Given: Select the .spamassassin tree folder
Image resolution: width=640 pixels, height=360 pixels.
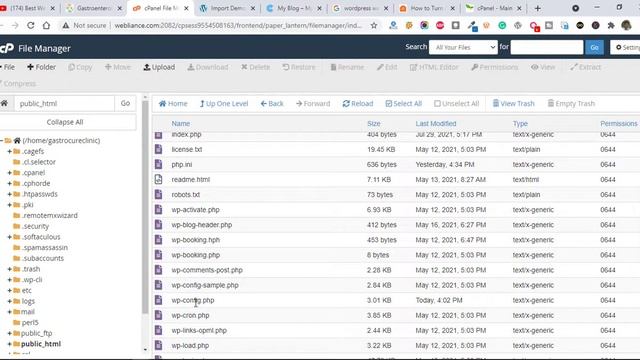Looking at the screenshot, I should click(45, 247).
